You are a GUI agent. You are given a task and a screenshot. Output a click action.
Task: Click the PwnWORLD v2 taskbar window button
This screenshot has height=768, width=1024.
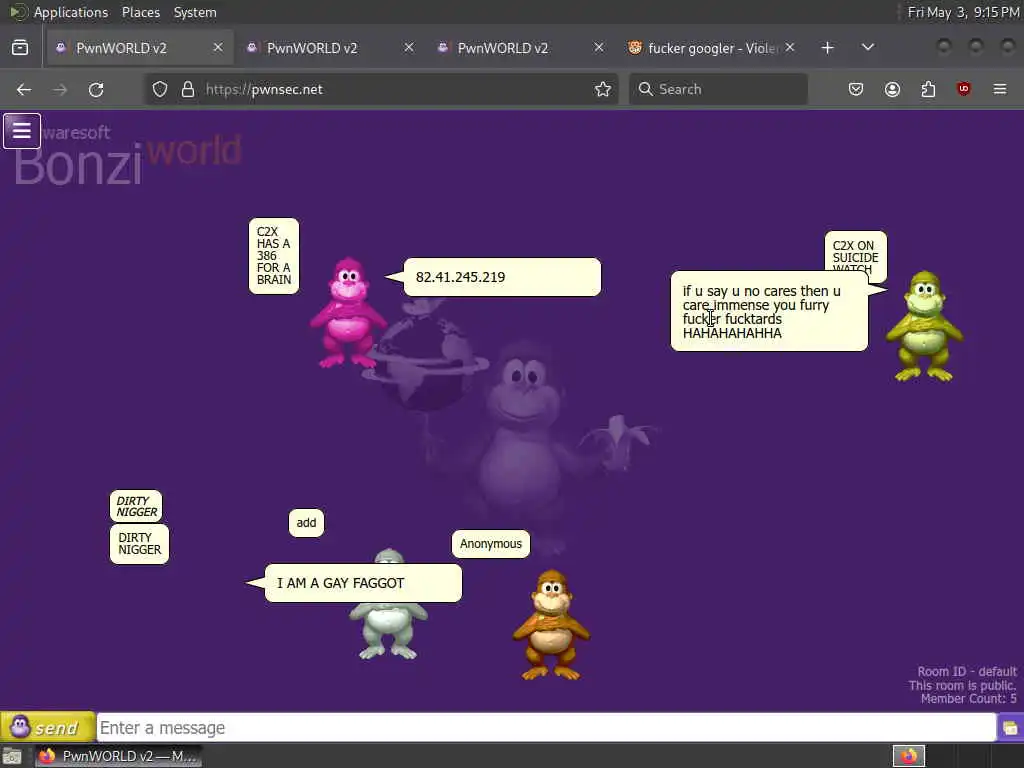point(118,756)
